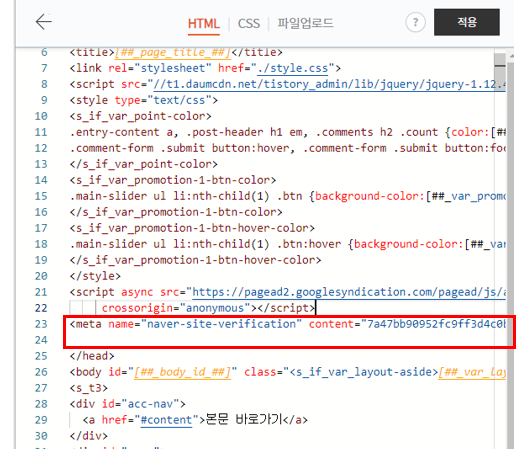Image resolution: width=521 pixels, height=449 pixels.
Task: Click line number 10 in the gutter
Action: [x=41, y=116]
